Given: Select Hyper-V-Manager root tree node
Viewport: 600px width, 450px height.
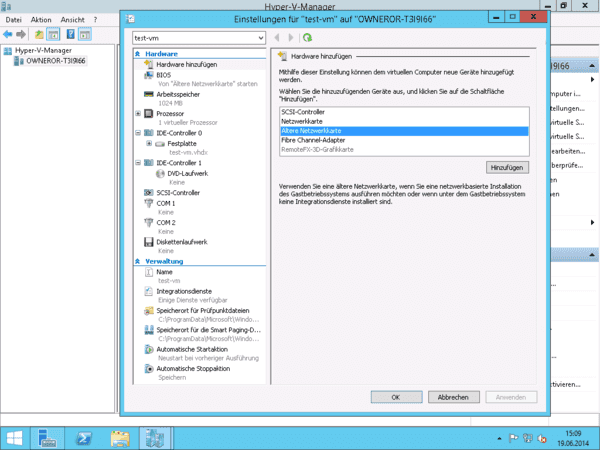Looking at the screenshot, I should tap(43, 51).
